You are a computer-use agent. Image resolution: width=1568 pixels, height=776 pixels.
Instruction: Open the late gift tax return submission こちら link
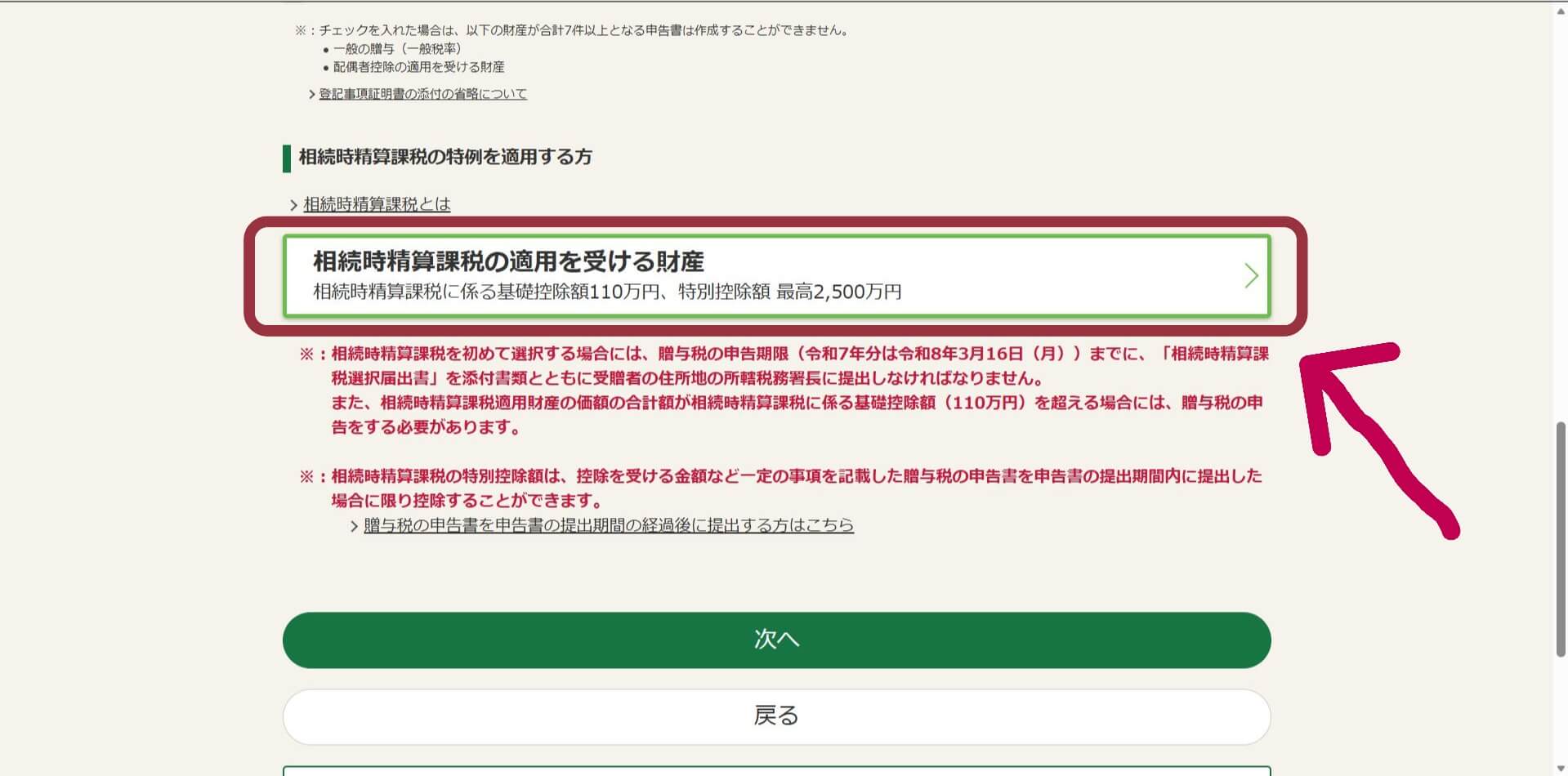pyautogui.click(x=605, y=525)
